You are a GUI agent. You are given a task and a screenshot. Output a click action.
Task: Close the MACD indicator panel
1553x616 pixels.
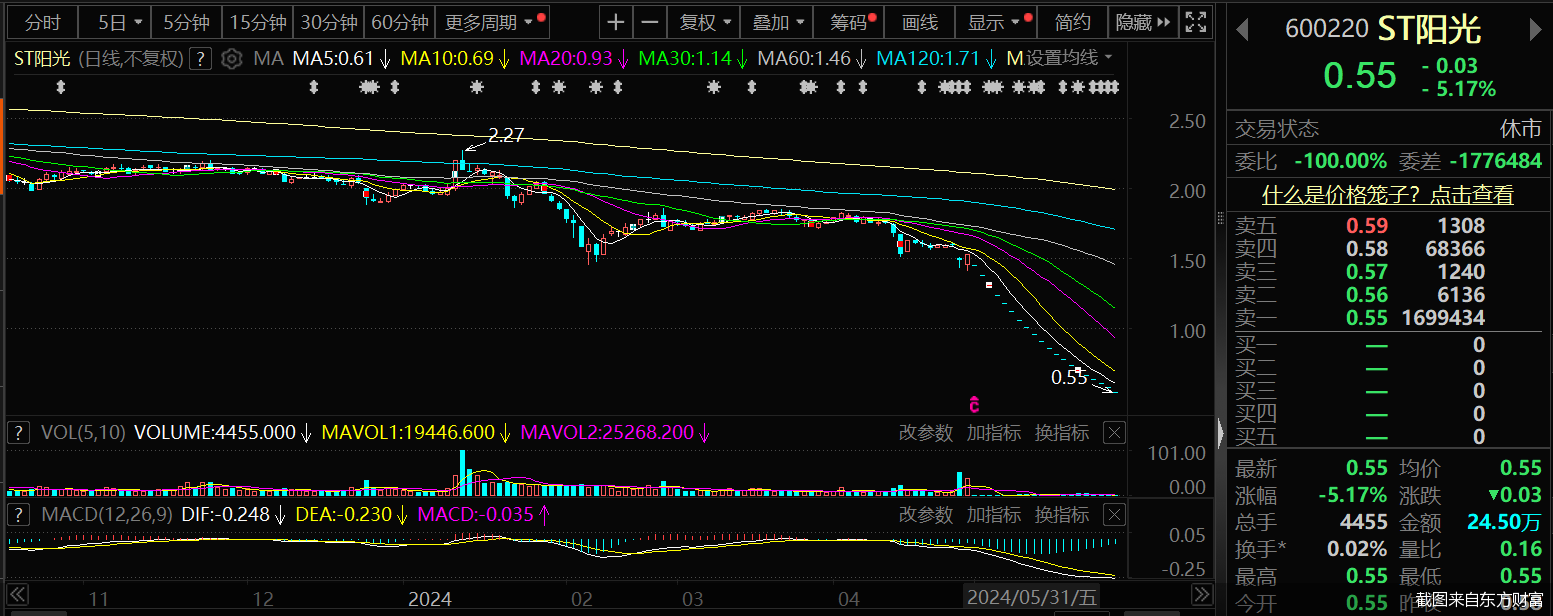click(x=1113, y=515)
